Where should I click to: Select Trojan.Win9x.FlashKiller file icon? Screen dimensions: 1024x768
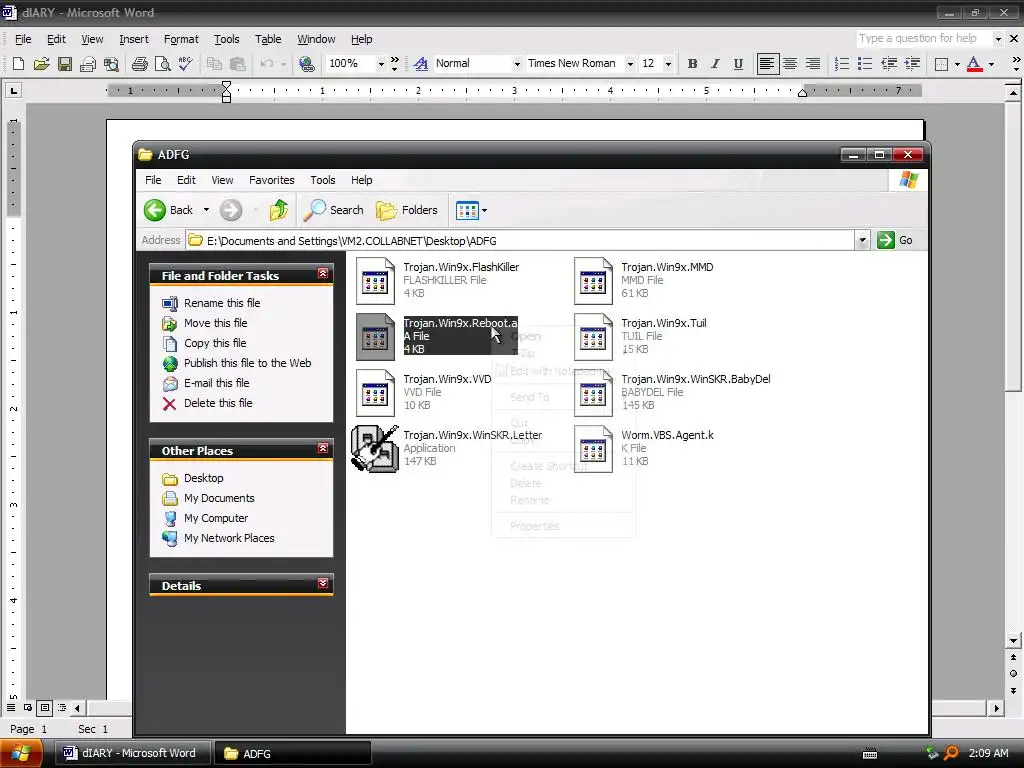(x=375, y=281)
